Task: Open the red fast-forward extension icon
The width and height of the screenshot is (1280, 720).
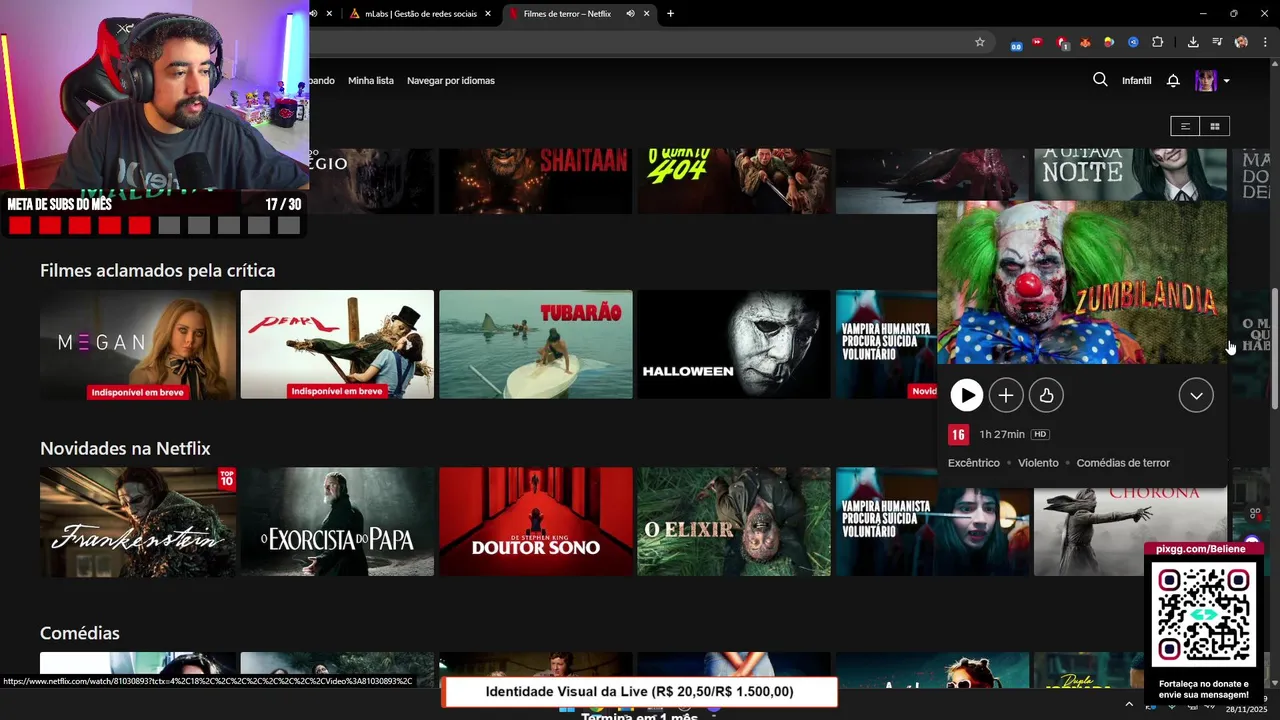Action: point(1037,42)
